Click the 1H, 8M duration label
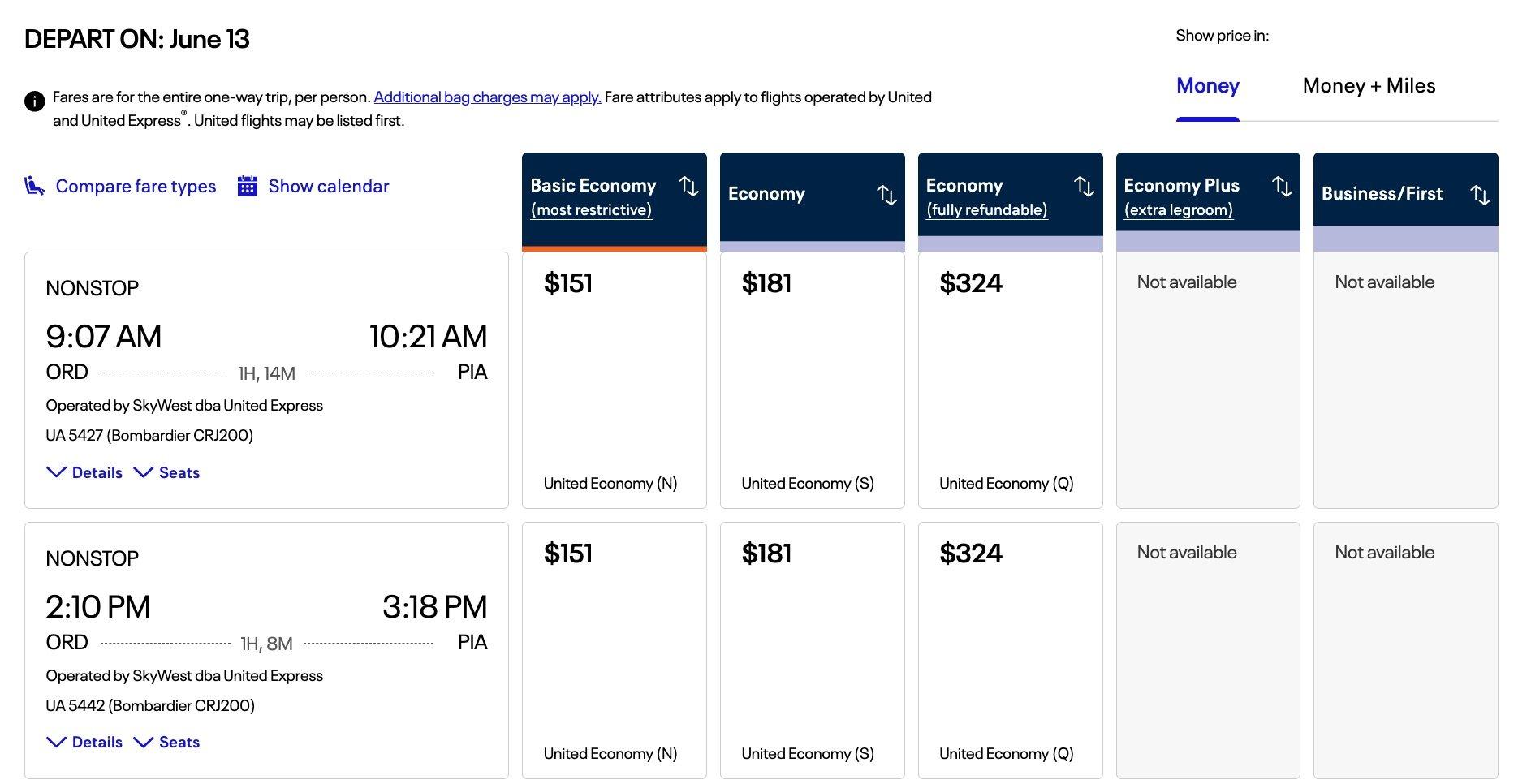The image size is (1531, 784). (266, 644)
